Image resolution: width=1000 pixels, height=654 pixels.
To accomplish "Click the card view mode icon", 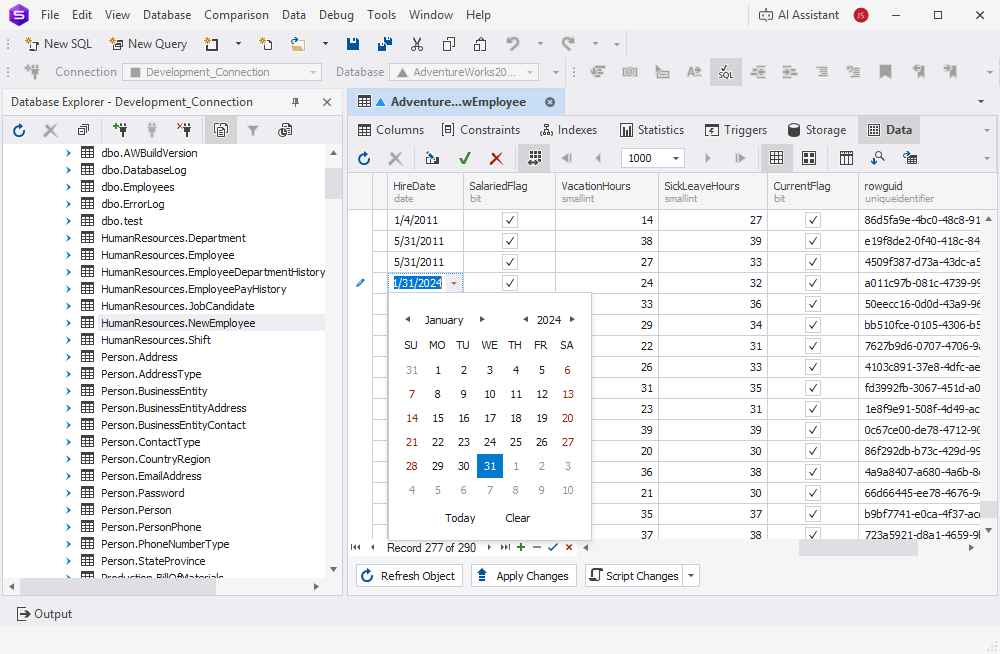I will click(809, 158).
